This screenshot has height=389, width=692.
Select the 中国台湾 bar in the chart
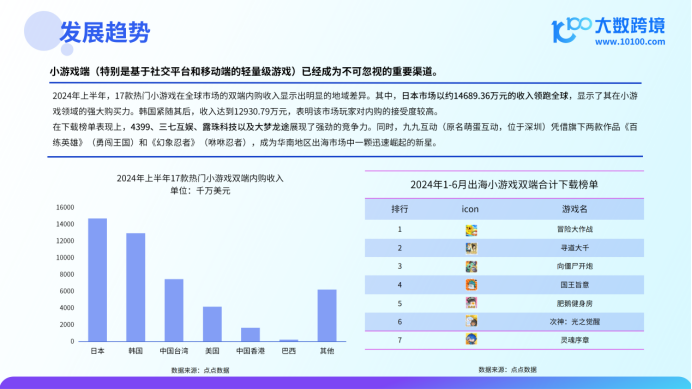(x=174, y=310)
